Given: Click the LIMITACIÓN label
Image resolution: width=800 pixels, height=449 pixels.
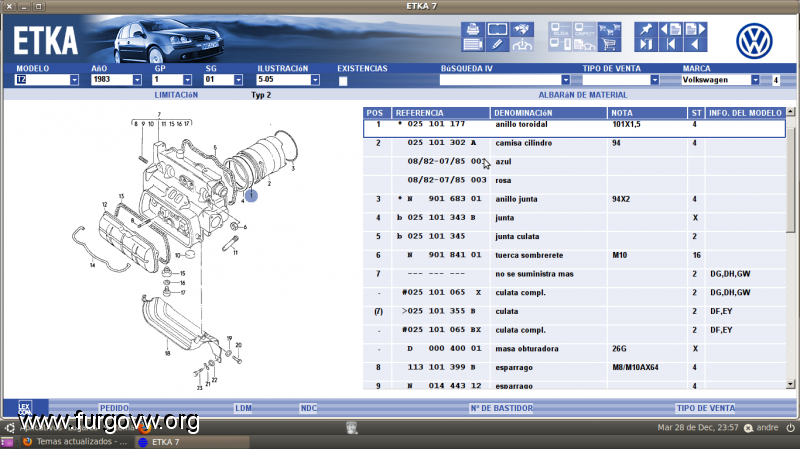Looking at the screenshot, I should click(176, 95).
